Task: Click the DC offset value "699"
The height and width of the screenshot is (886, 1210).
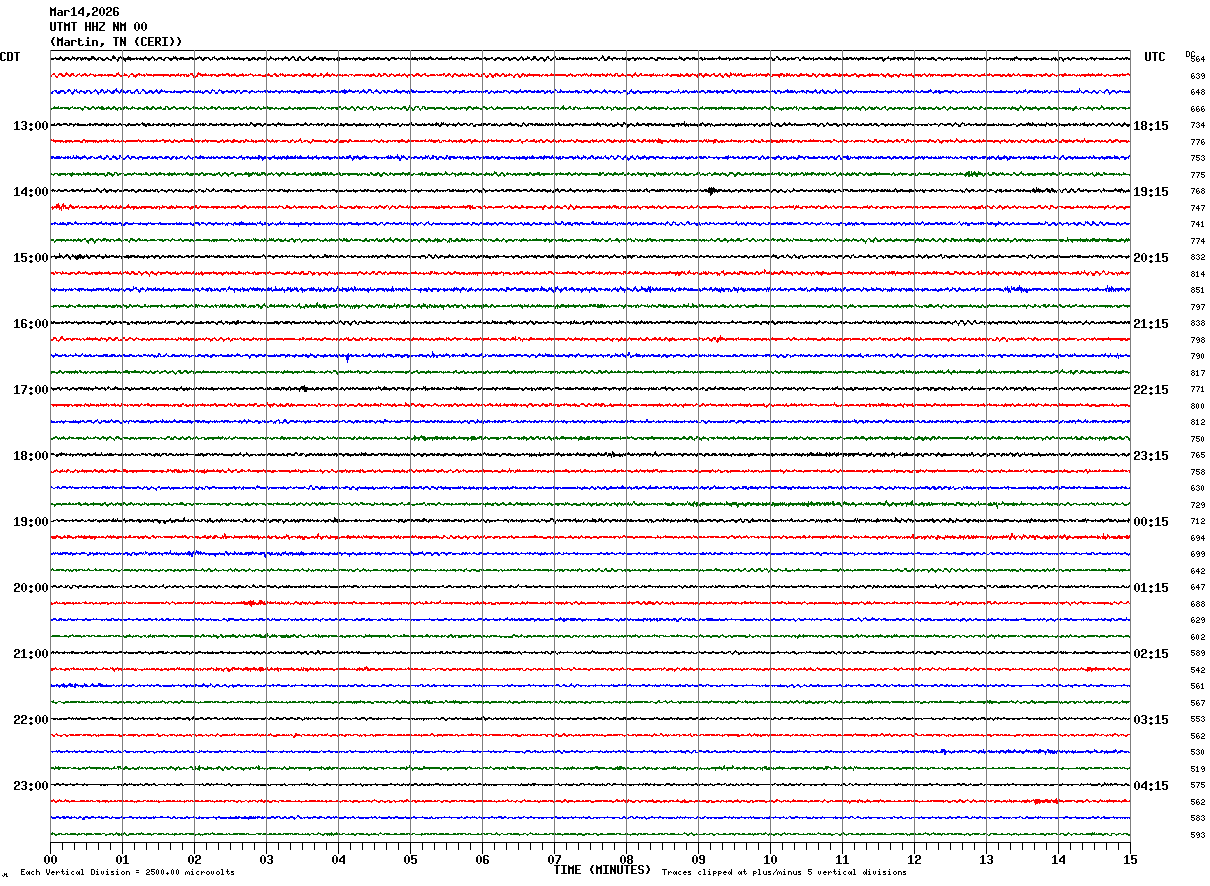Action: coord(1197,555)
